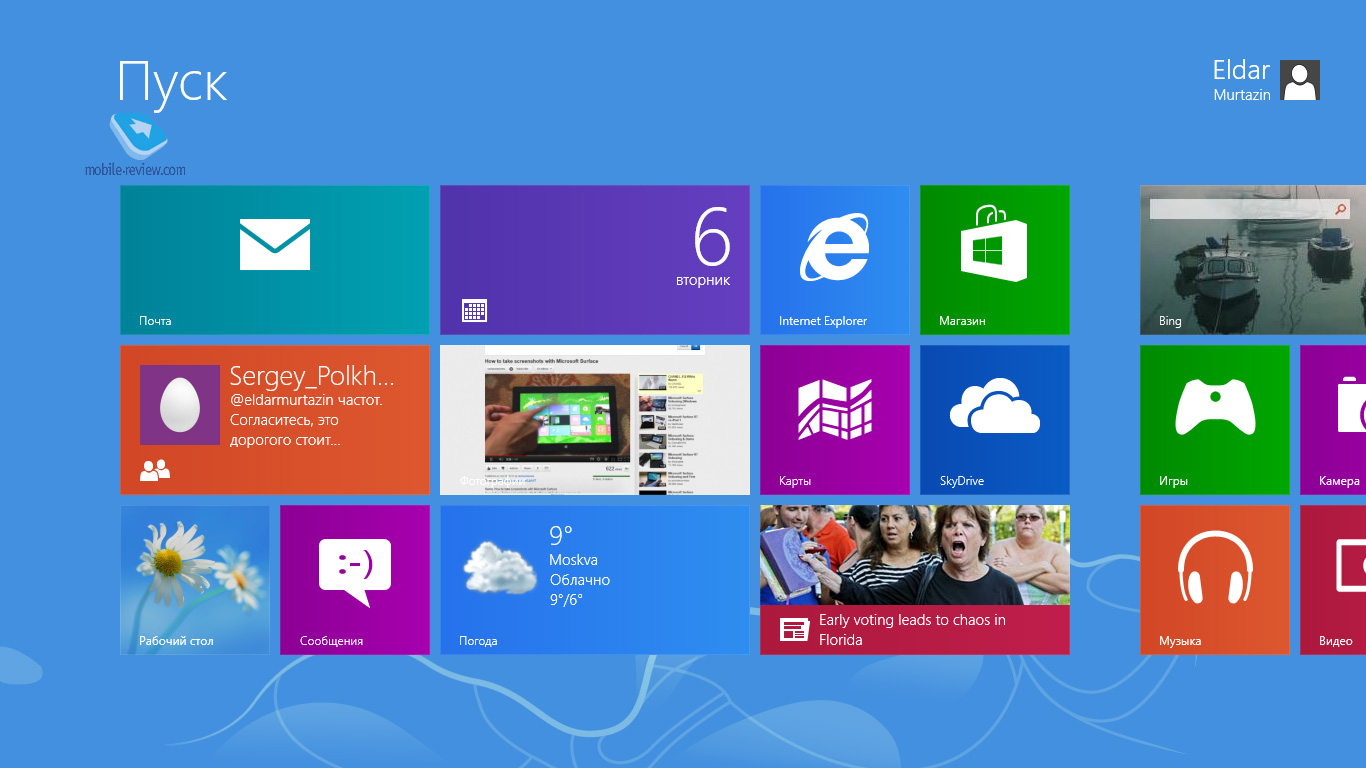Screen dimensions: 1366x768
Task: Click the user name Eldar Murtazin
Action: point(1241,80)
